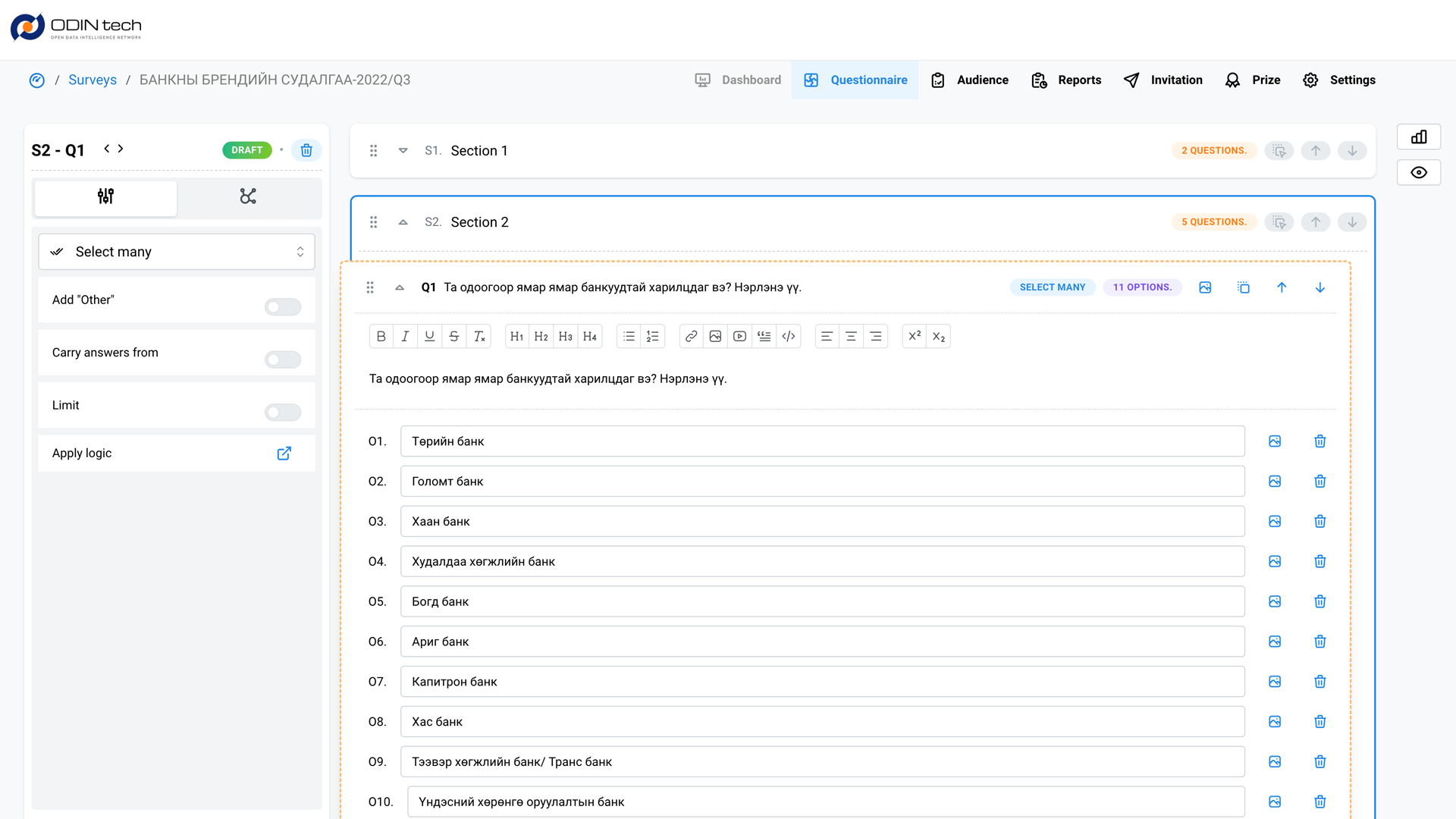
Task: Add image to Хаан банк option
Action: [1275, 522]
